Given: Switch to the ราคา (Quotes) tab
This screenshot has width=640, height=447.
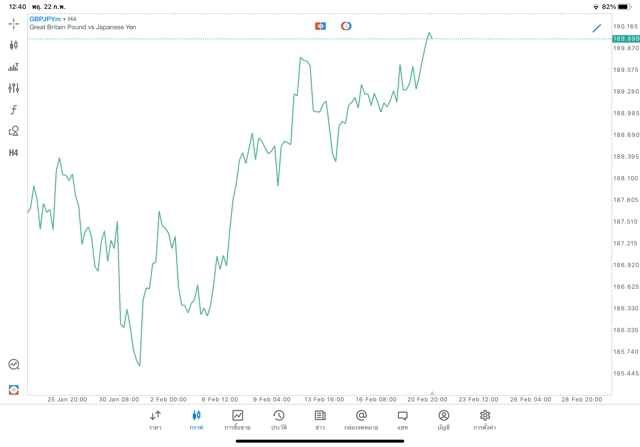Looking at the screenshot, I should pyautogui.click(x=155, y=420).
